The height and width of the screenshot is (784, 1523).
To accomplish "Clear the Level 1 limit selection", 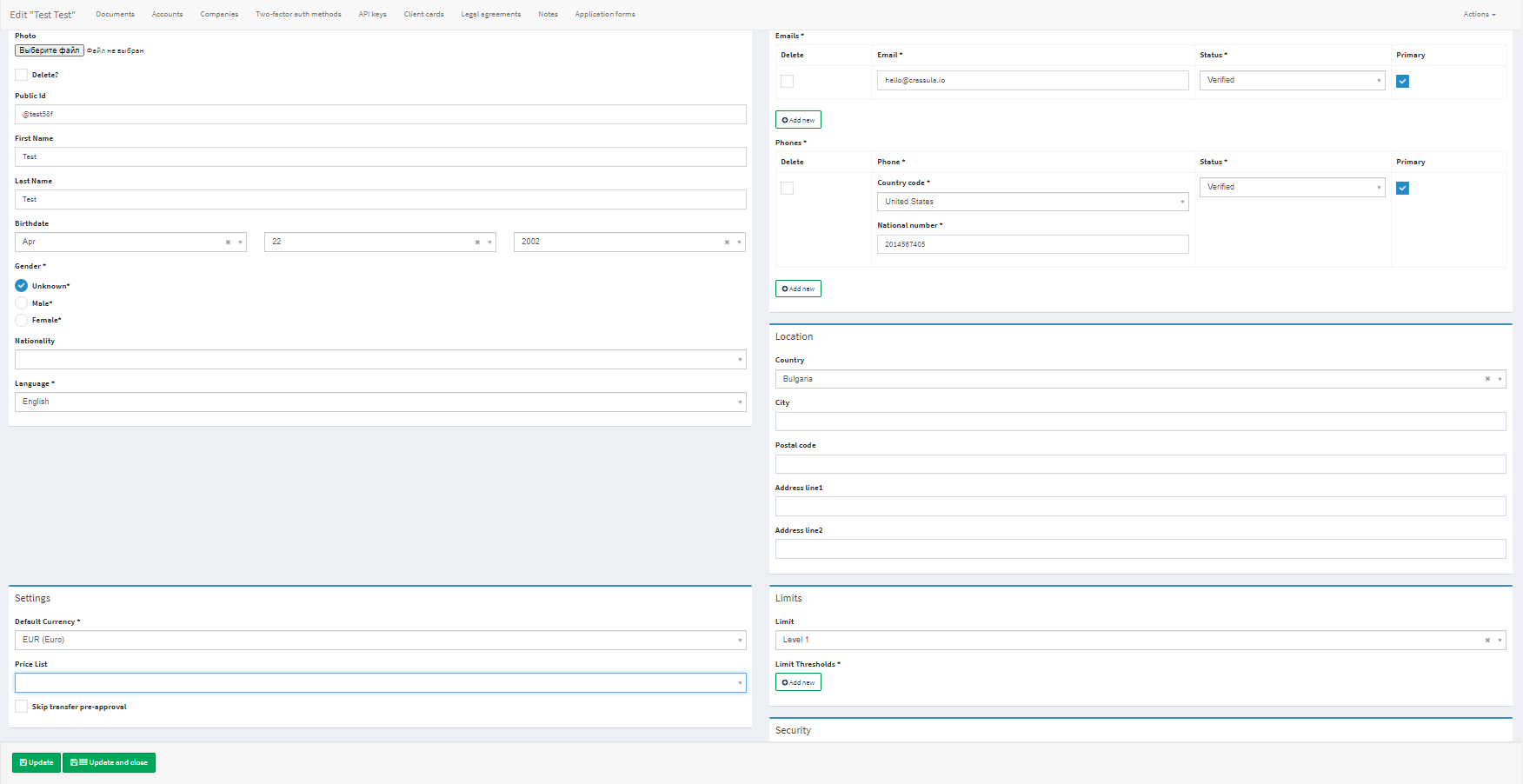I will point(1487,641).
